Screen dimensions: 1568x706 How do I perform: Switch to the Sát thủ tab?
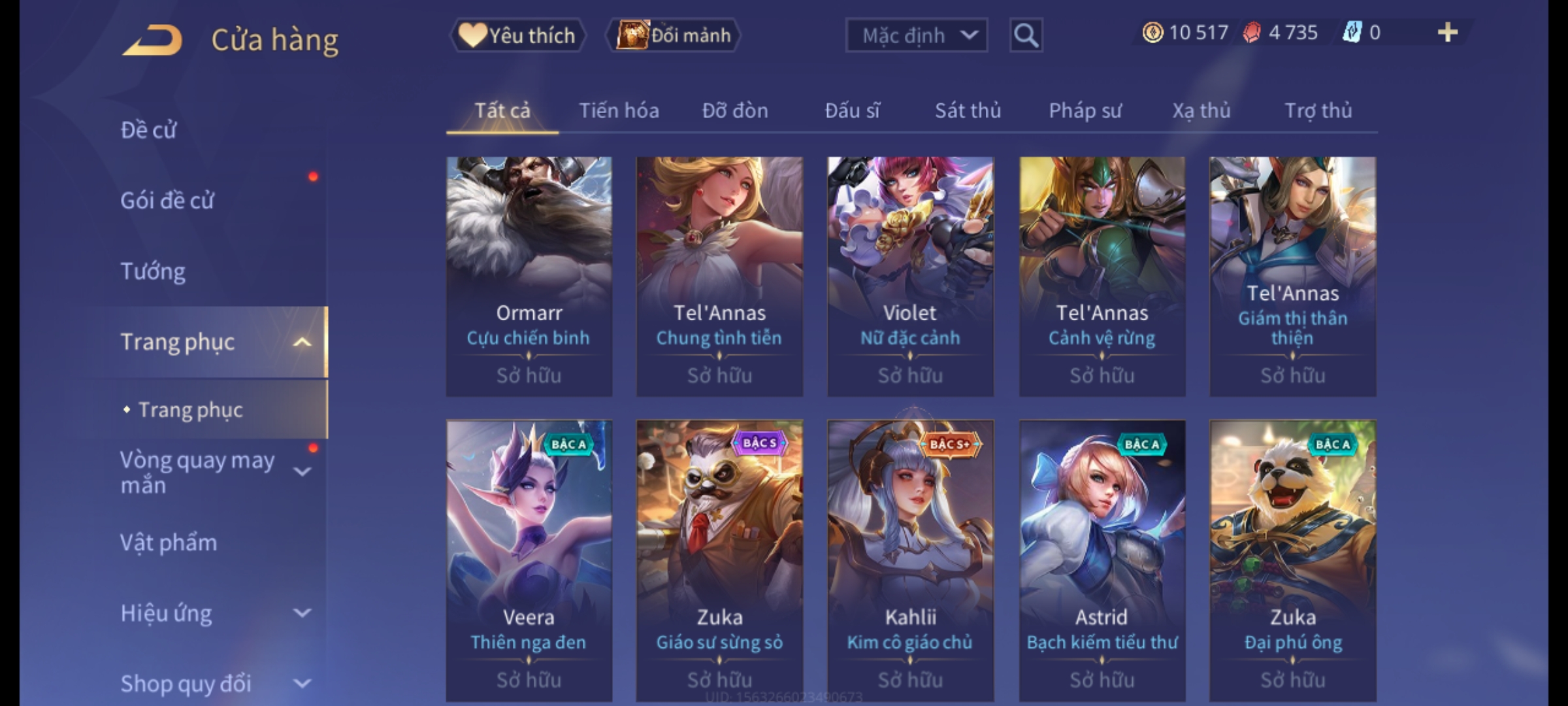coord(968,110)
